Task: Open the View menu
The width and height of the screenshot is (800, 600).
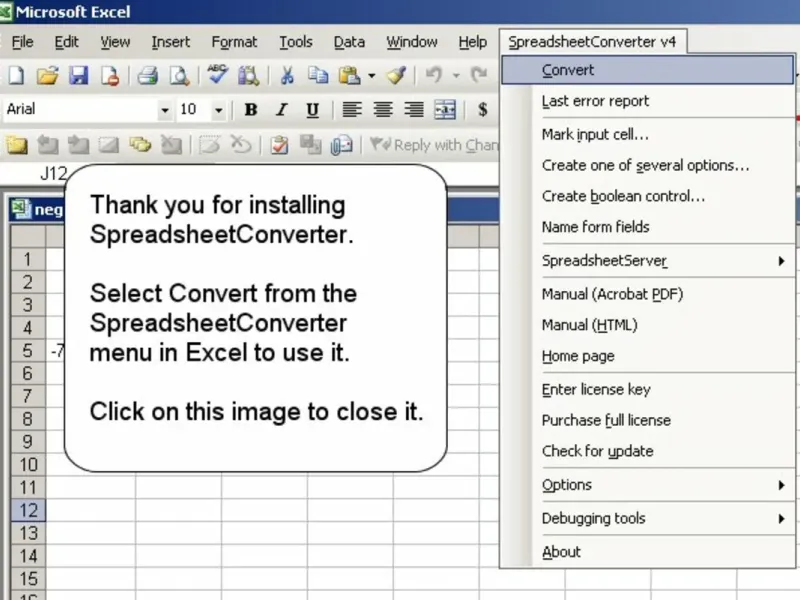Action: (x=115, y=42)
